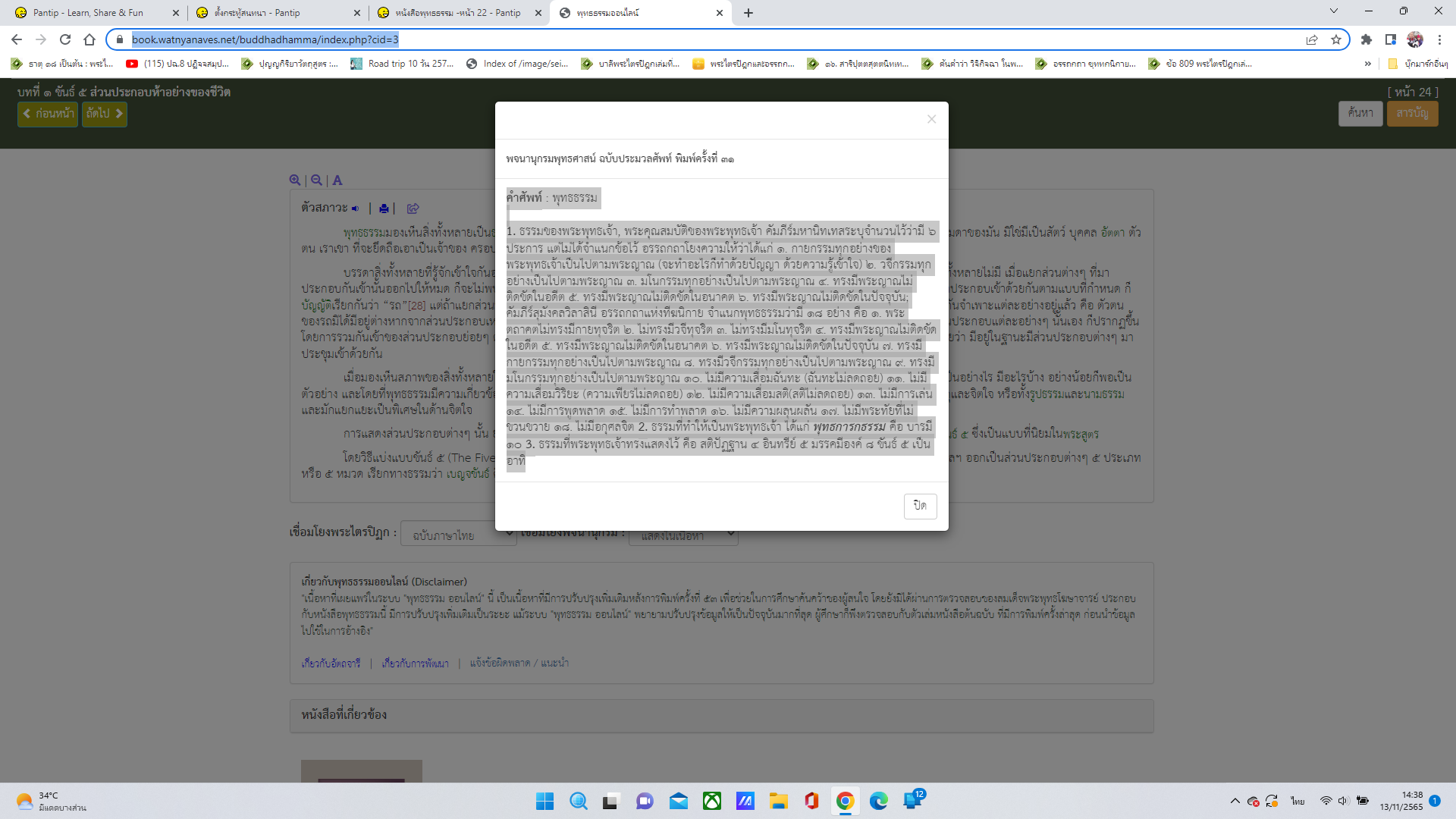Open the Road trip 10 วัน bookmark
Viewport: 1456px width, 819px height.
tap(402, 64)
